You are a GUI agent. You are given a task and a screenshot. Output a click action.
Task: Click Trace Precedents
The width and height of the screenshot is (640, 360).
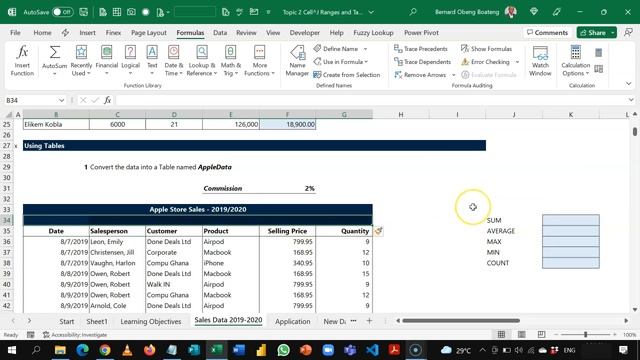(x=420, y=49)
